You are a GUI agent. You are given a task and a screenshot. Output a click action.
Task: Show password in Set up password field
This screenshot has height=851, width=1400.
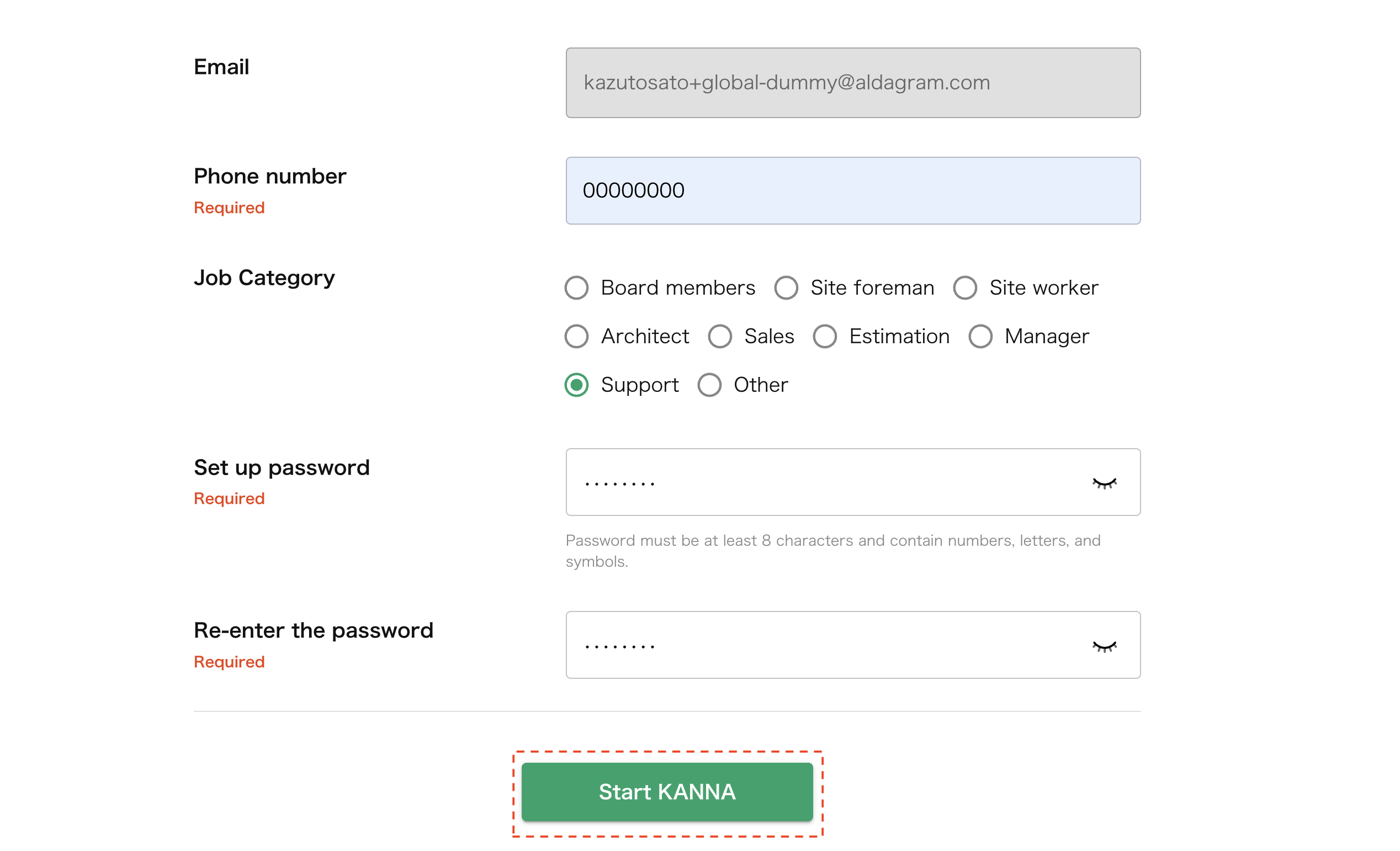pos(1104,483)
